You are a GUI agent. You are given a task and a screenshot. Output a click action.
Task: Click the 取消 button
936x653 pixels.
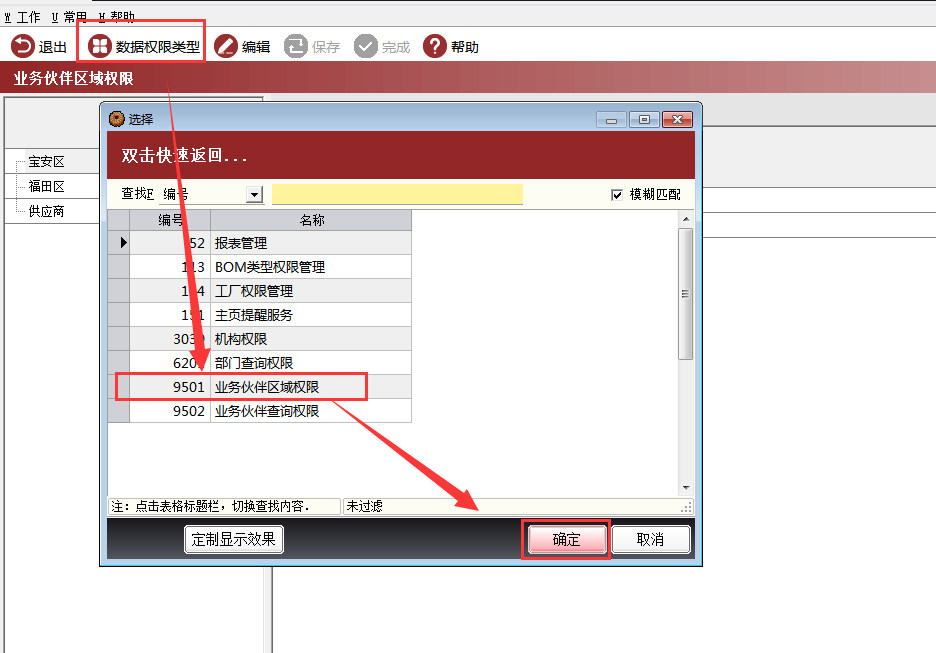651,540
